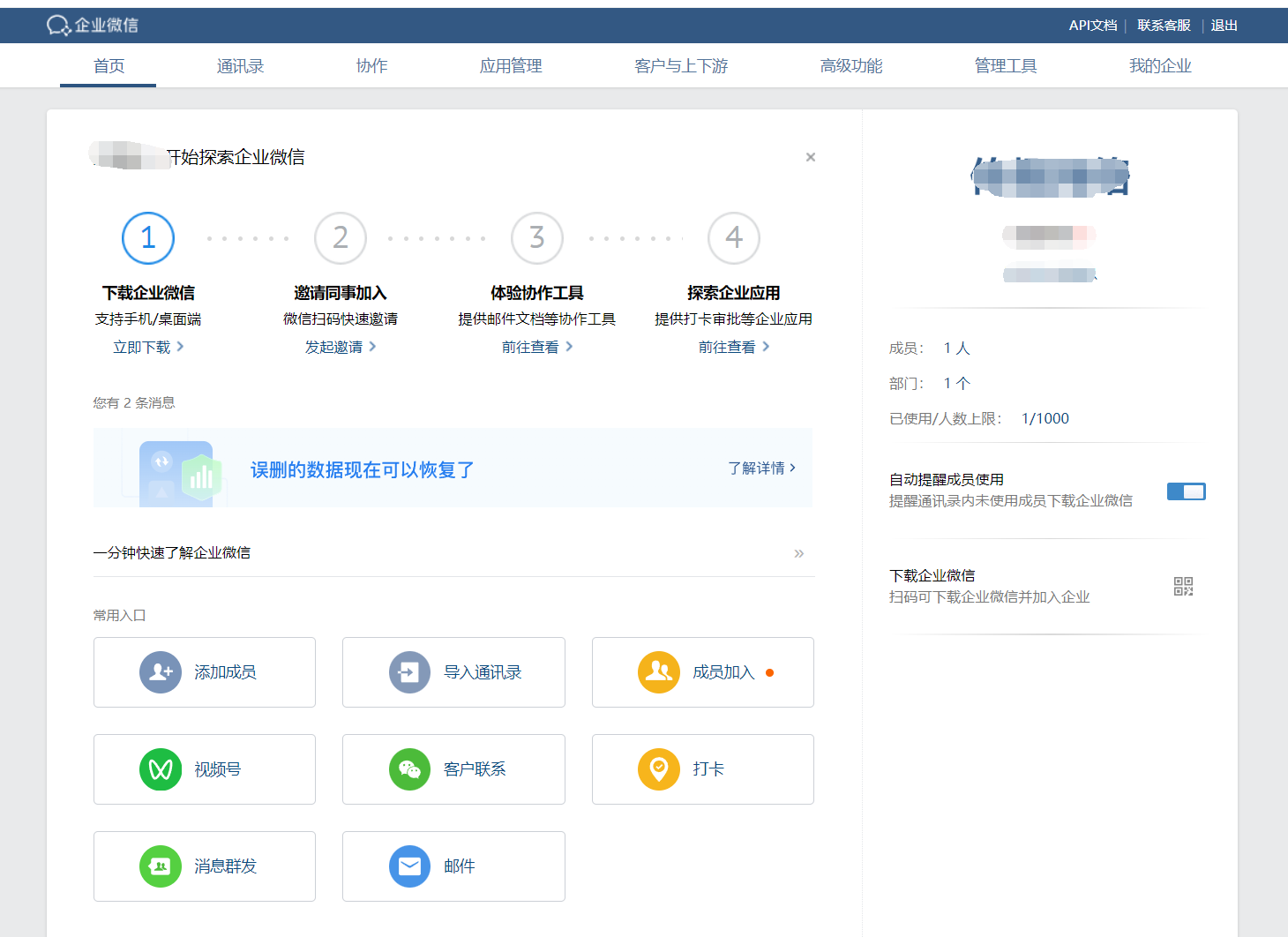Viewport: 1288px width, 937px height.
Task: Click the 企业微信 logo in header
Action: click(93, 26)
